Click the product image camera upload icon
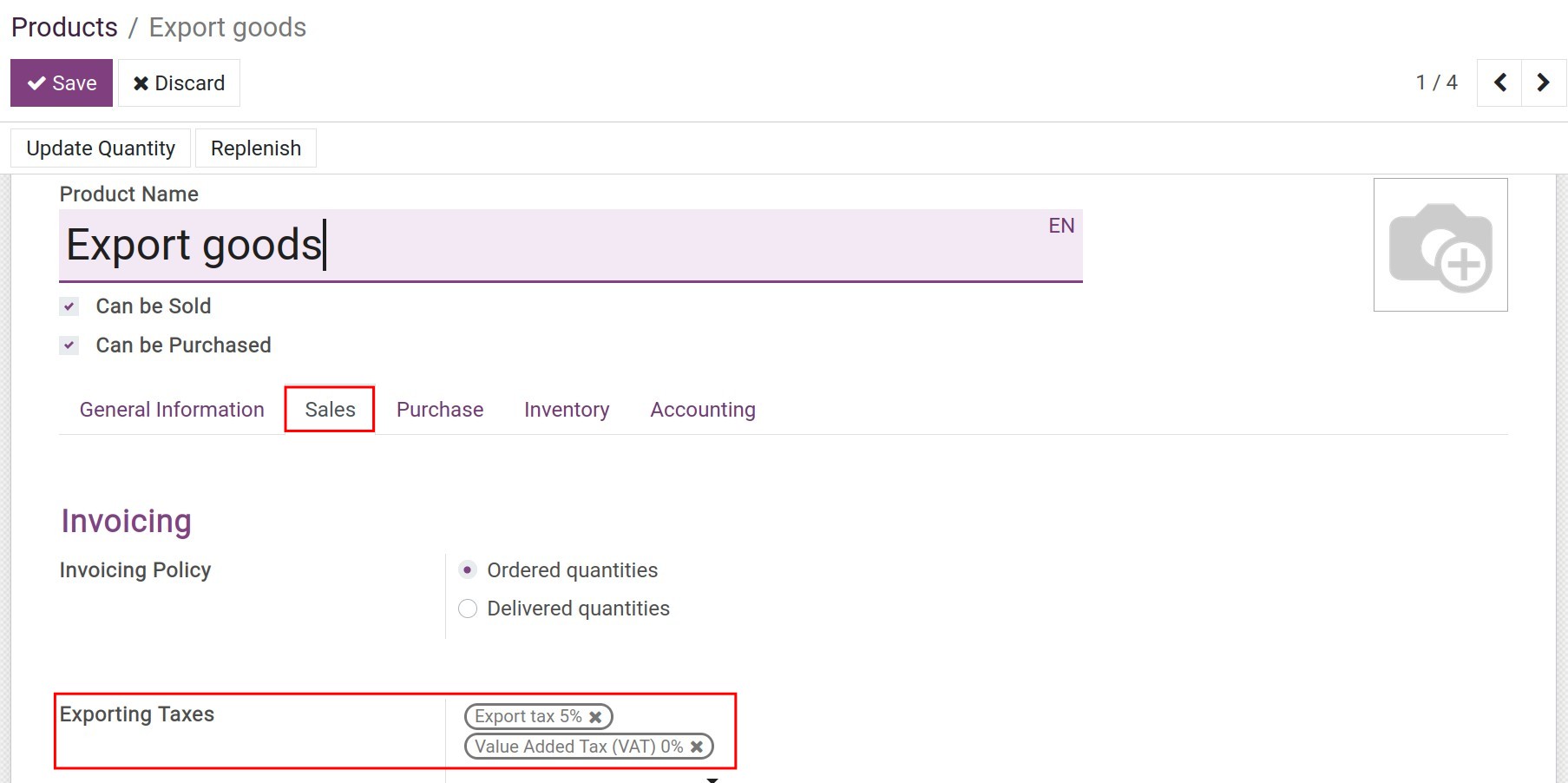 click(x=1440, y=246)
